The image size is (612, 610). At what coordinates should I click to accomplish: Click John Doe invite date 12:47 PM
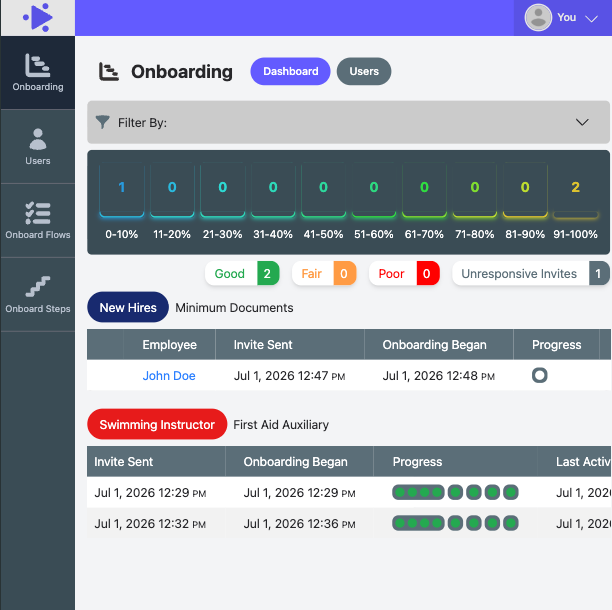point(289,376)
